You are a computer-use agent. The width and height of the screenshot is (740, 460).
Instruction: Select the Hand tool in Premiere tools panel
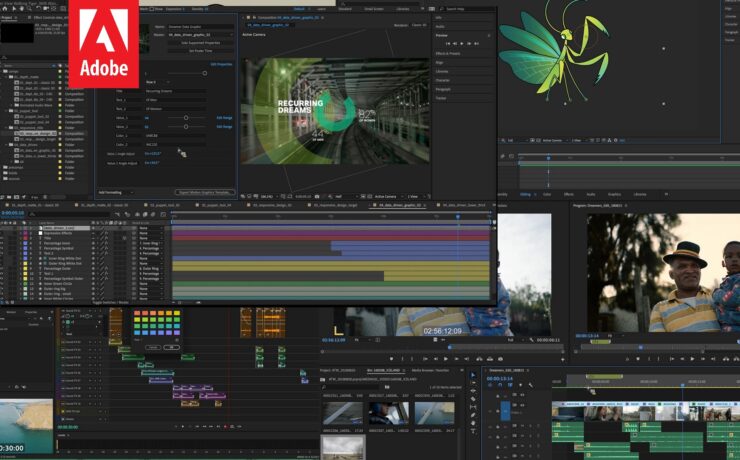[473, 423]
